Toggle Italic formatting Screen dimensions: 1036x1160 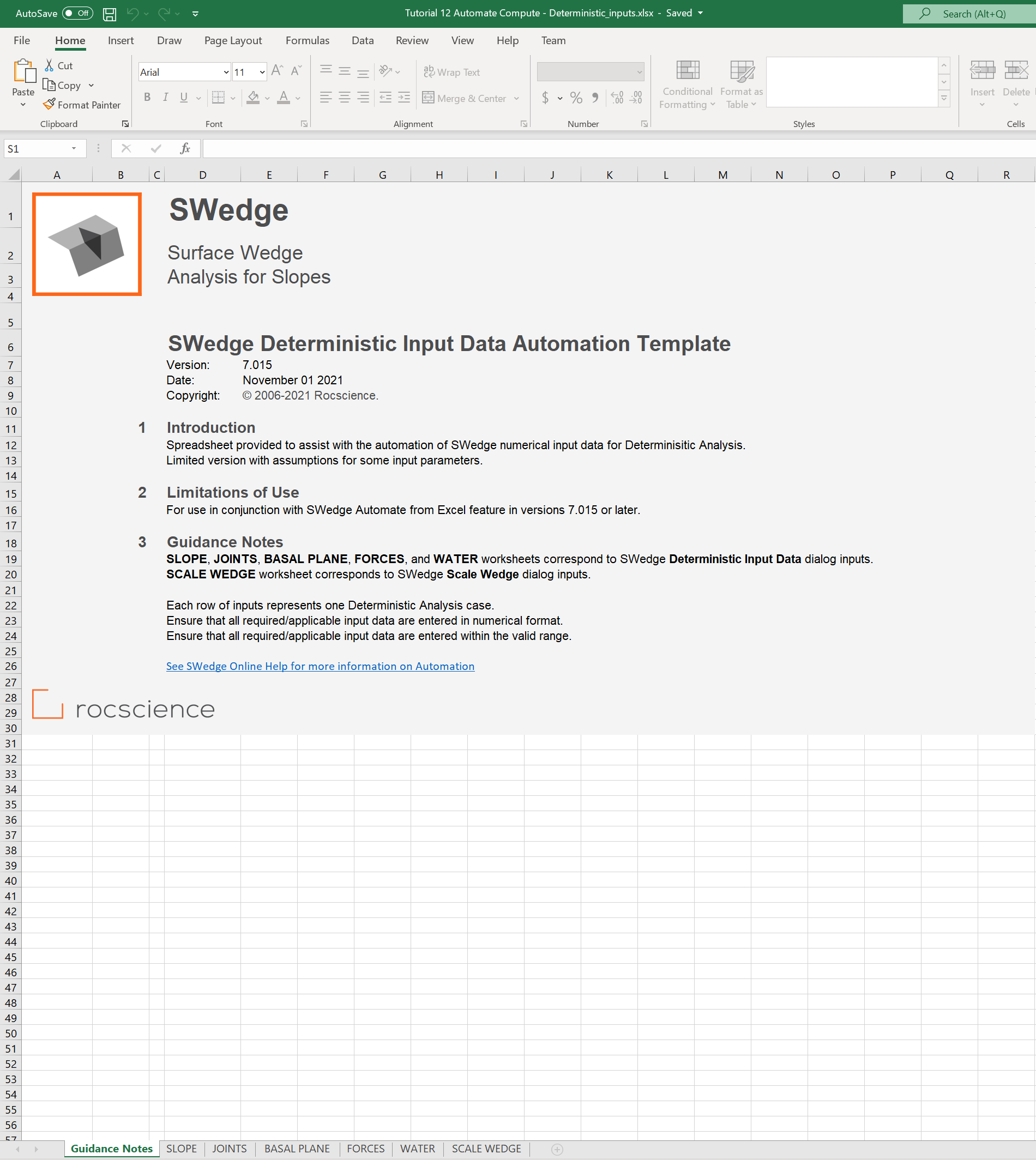pos(166,98)
